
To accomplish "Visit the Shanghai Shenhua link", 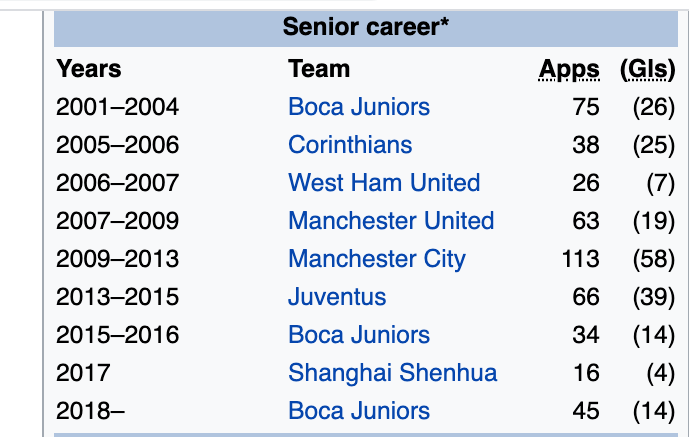I will 392,373.
